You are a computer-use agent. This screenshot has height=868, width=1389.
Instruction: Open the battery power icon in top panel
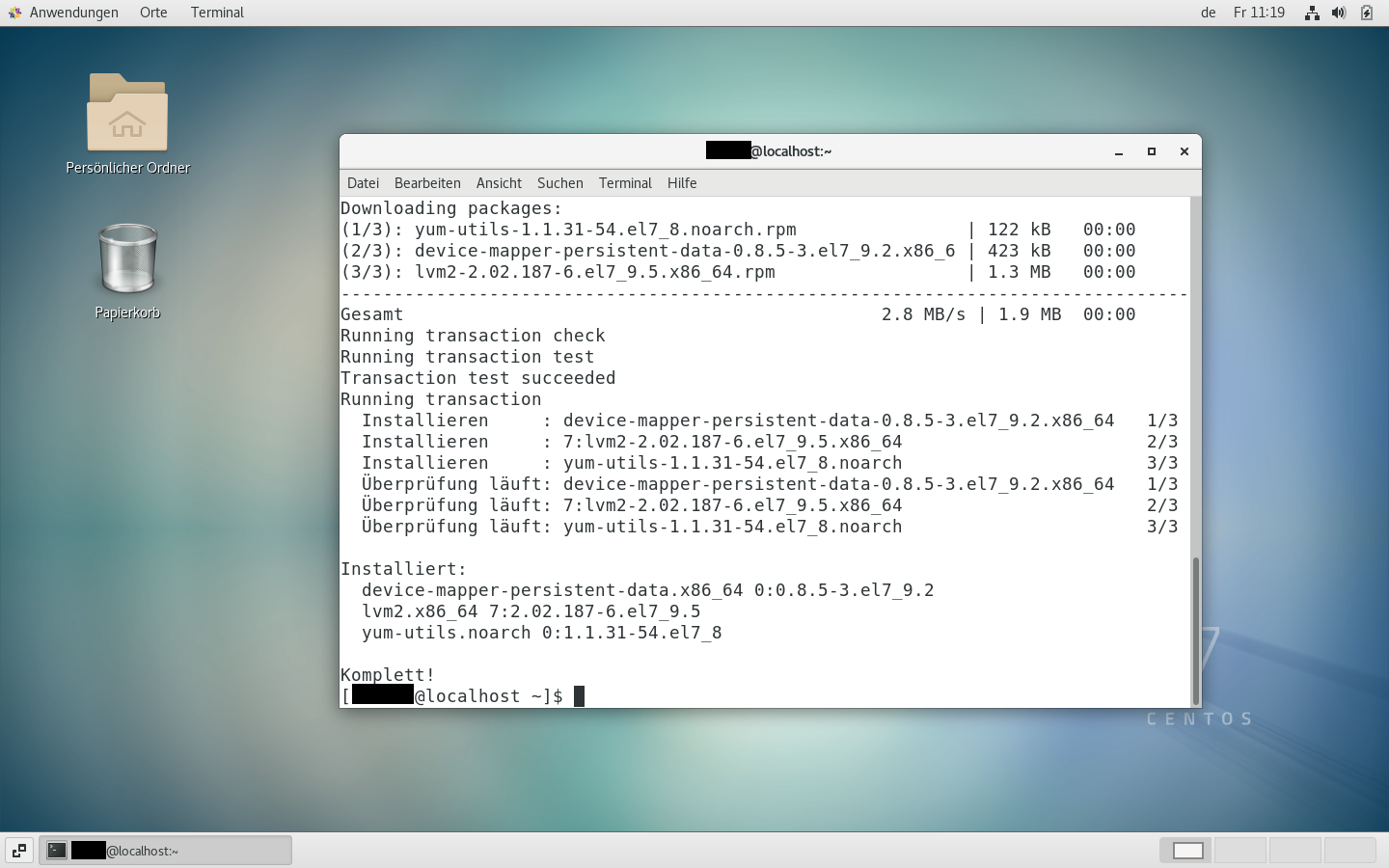tap(1367, 13)
